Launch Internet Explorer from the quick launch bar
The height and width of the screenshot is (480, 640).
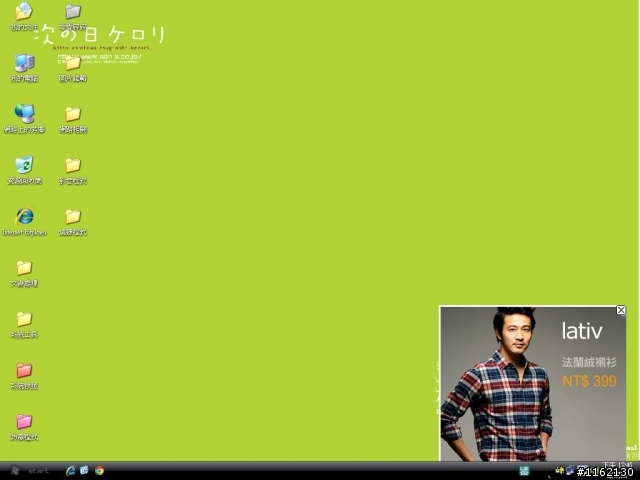pos(71,471)
